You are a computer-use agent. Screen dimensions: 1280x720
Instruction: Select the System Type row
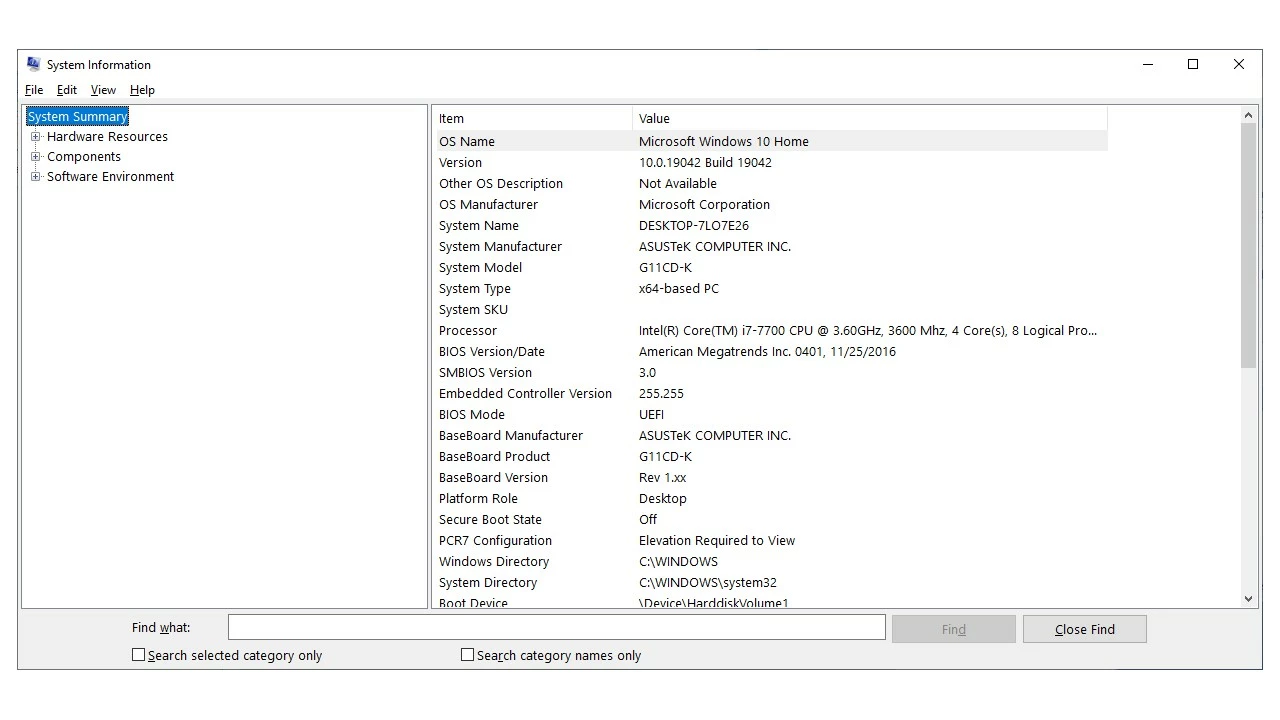point(771,288)
